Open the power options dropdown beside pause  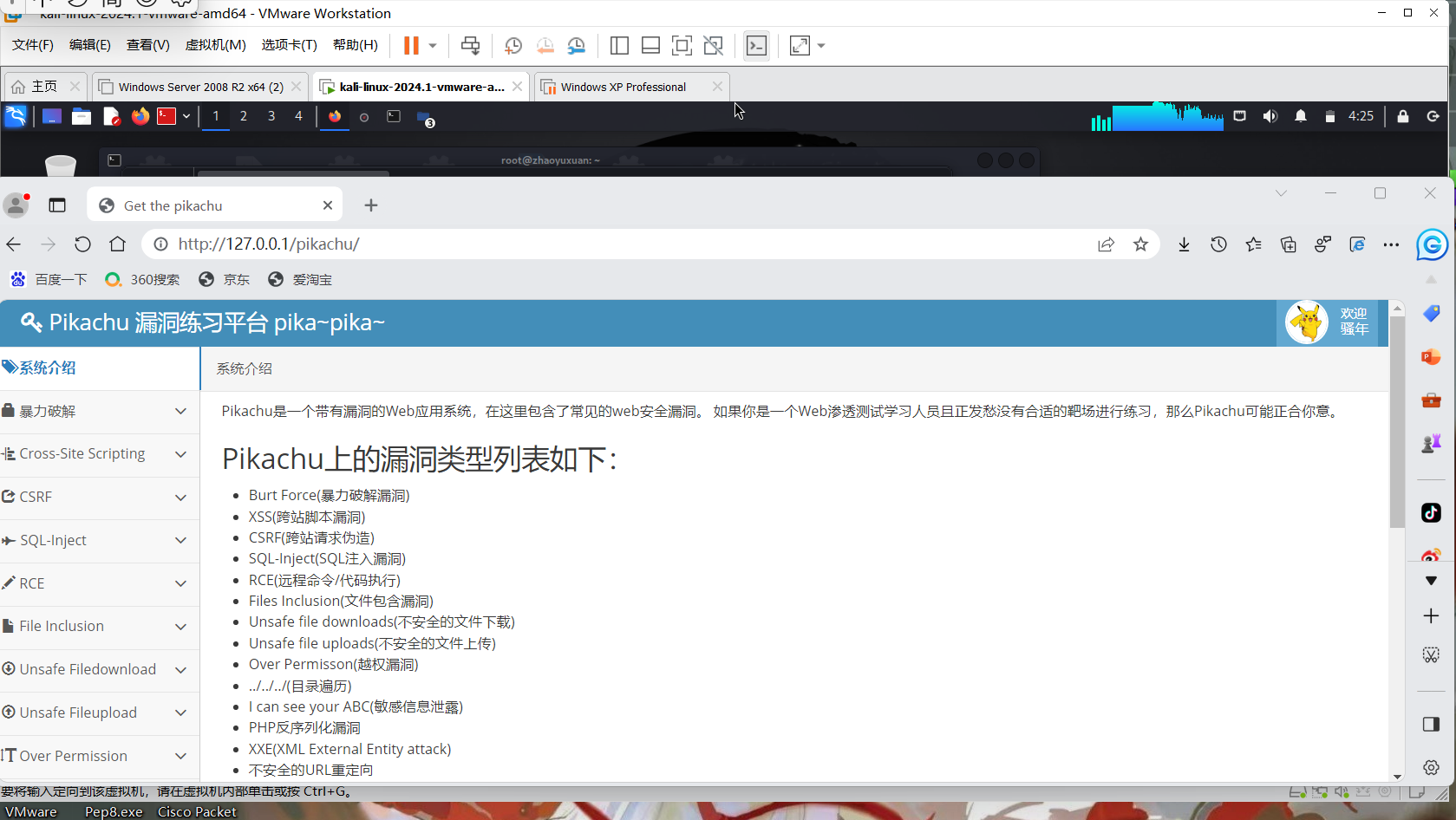433,45
